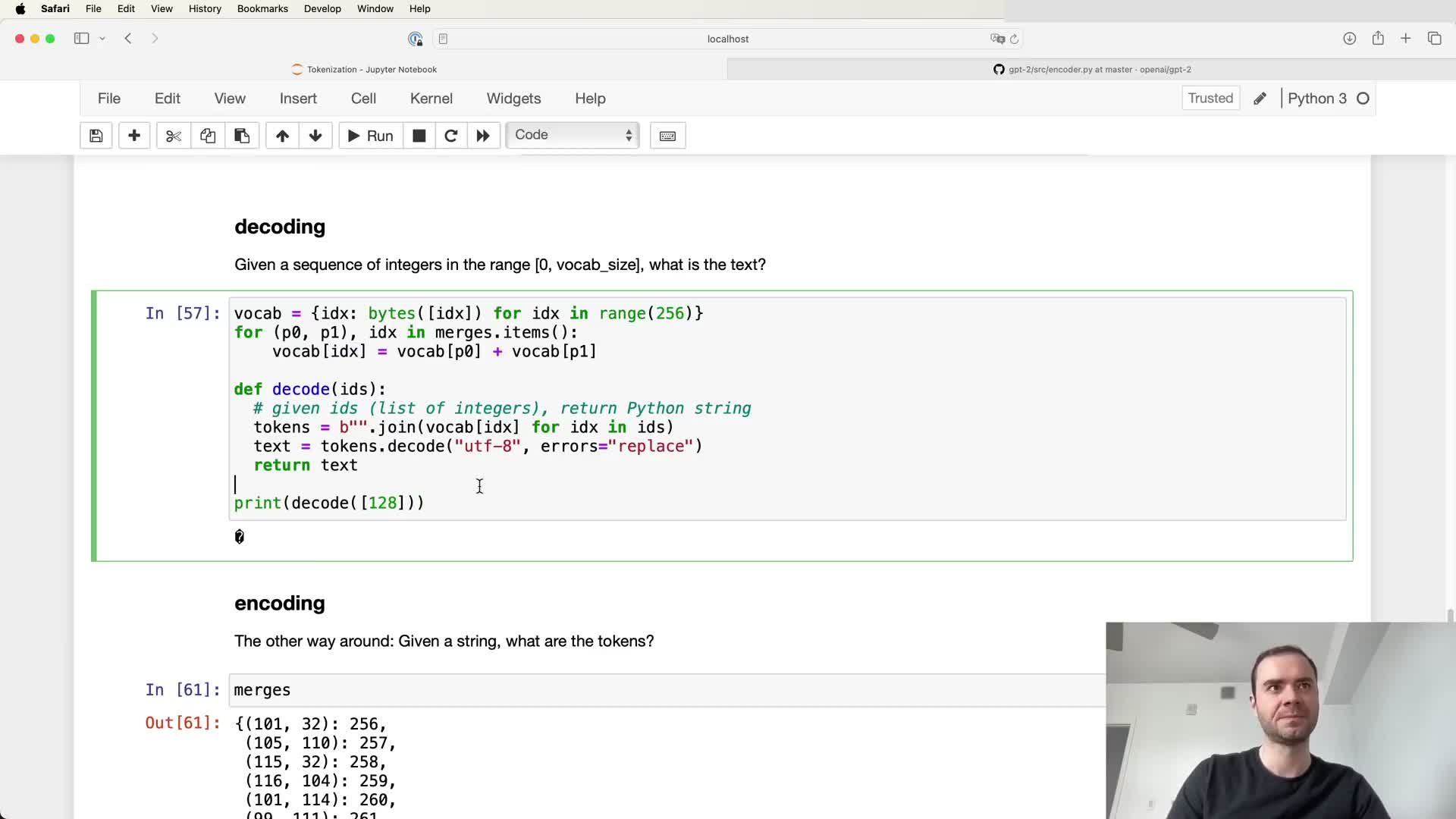Insert a cell below with the plus icon
Viewport: 1456px width, 819px height.
click(x=134, y=136)
